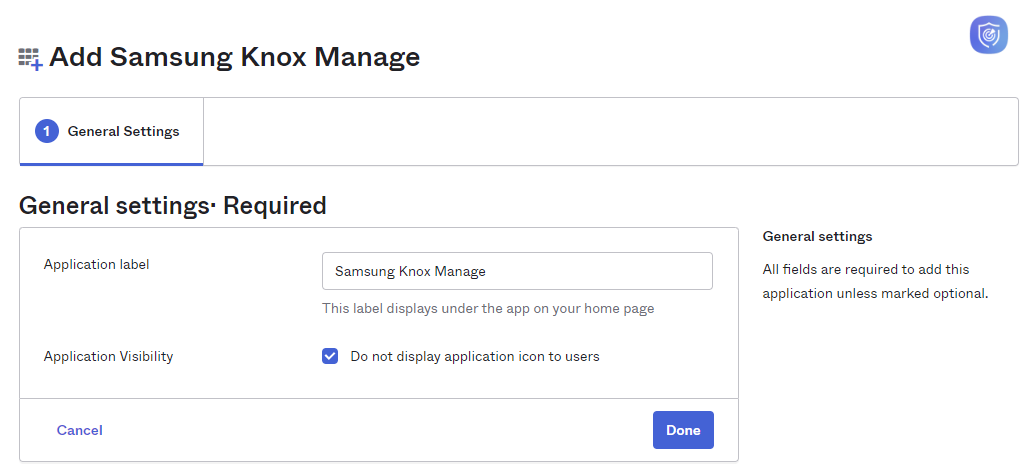Screen dimensions: 1027x473
Task: Uncheck Do not display application icon to users
Action: pos(330,356)
